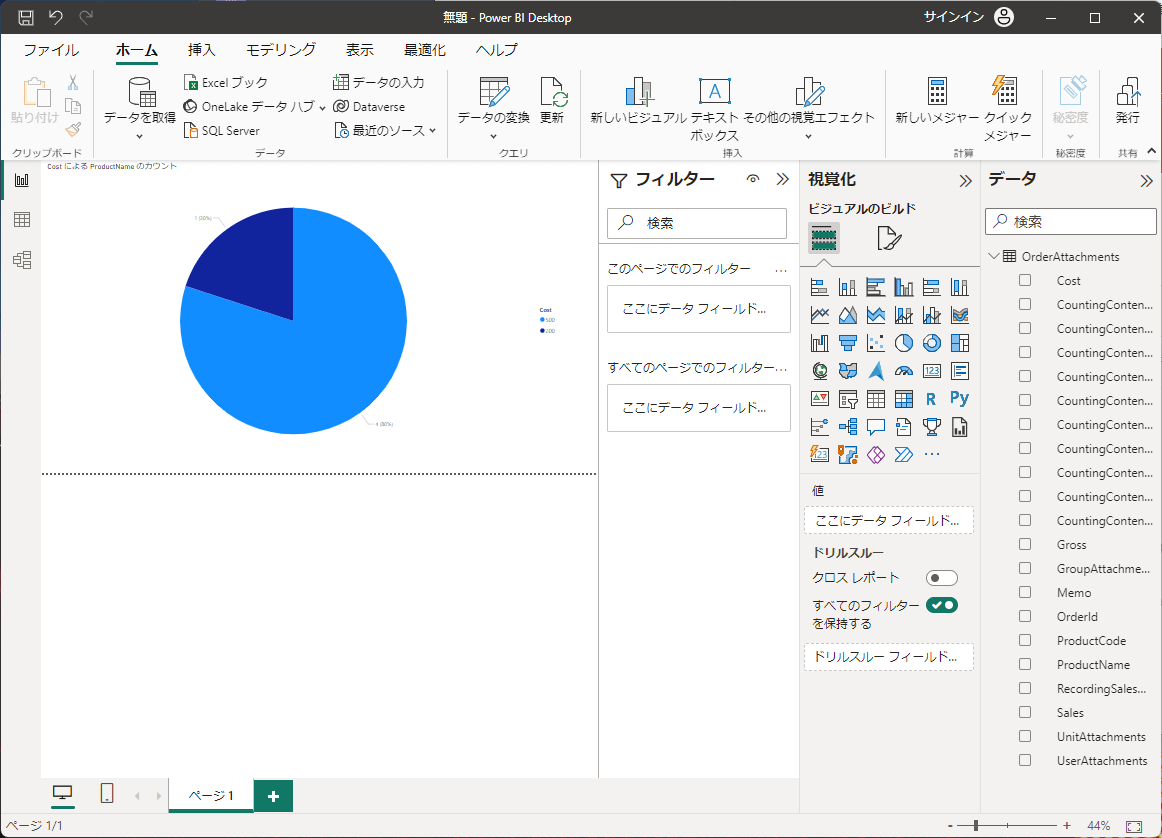Add a treemap visual
1162x838 pixels.
(960, 343)
